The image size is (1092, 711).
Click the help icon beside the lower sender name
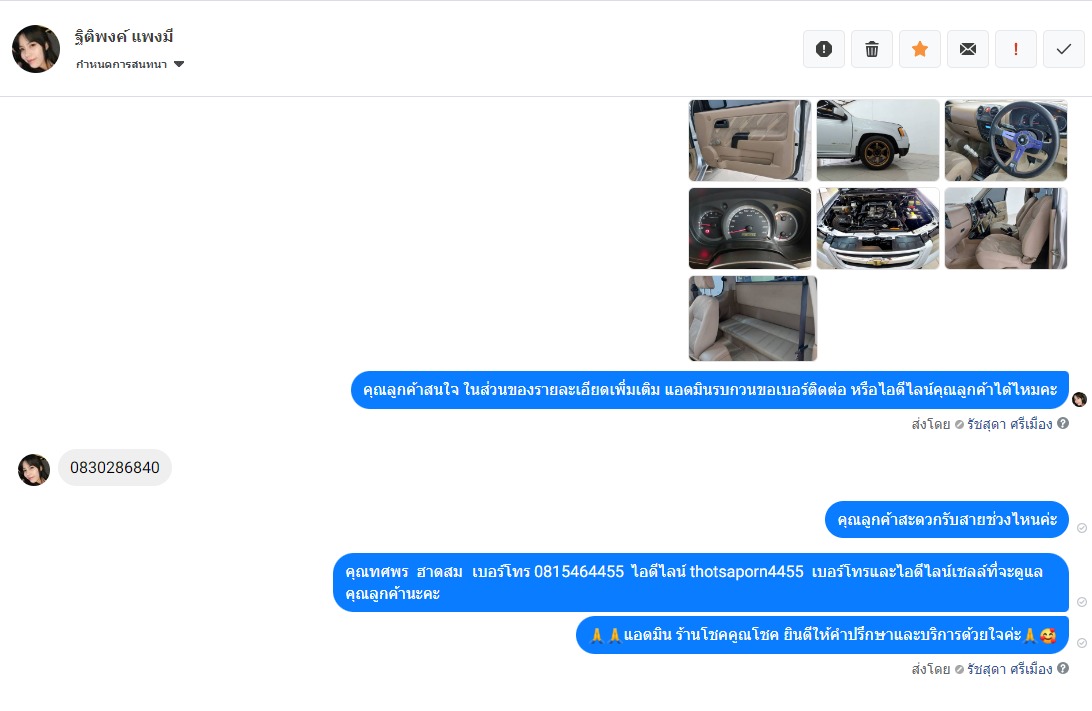tap(1063, 668)
